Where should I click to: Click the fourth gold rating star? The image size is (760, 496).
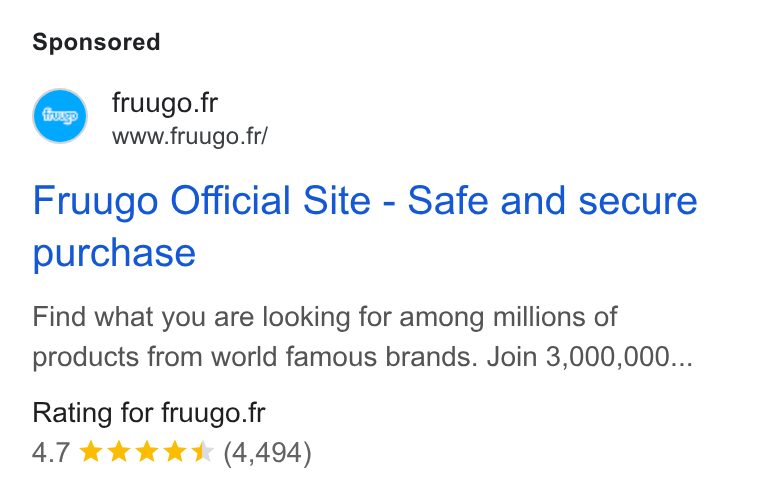click(x=174, y=452)
